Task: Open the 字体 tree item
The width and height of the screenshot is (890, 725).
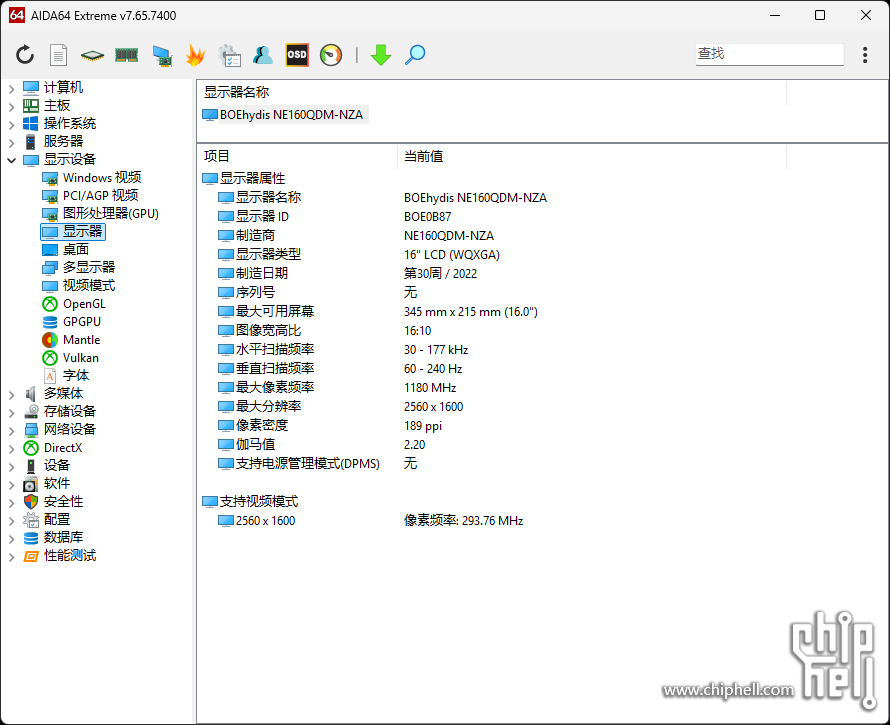Action: 66,376
